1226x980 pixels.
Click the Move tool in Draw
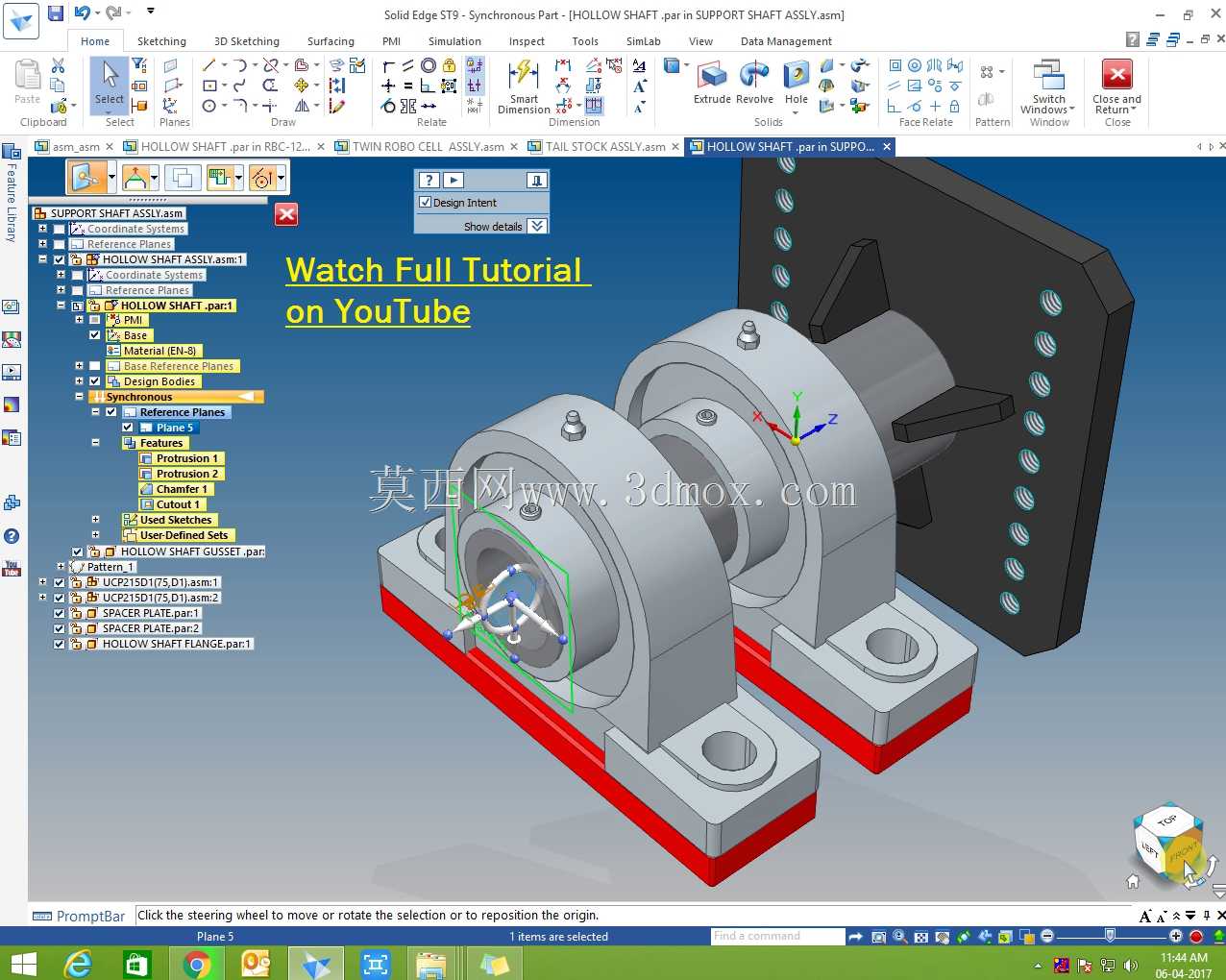302,86
